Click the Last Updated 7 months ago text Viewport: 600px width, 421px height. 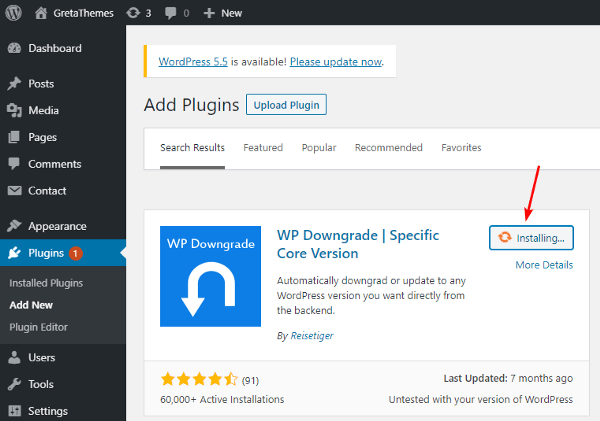tap(508, 379)
